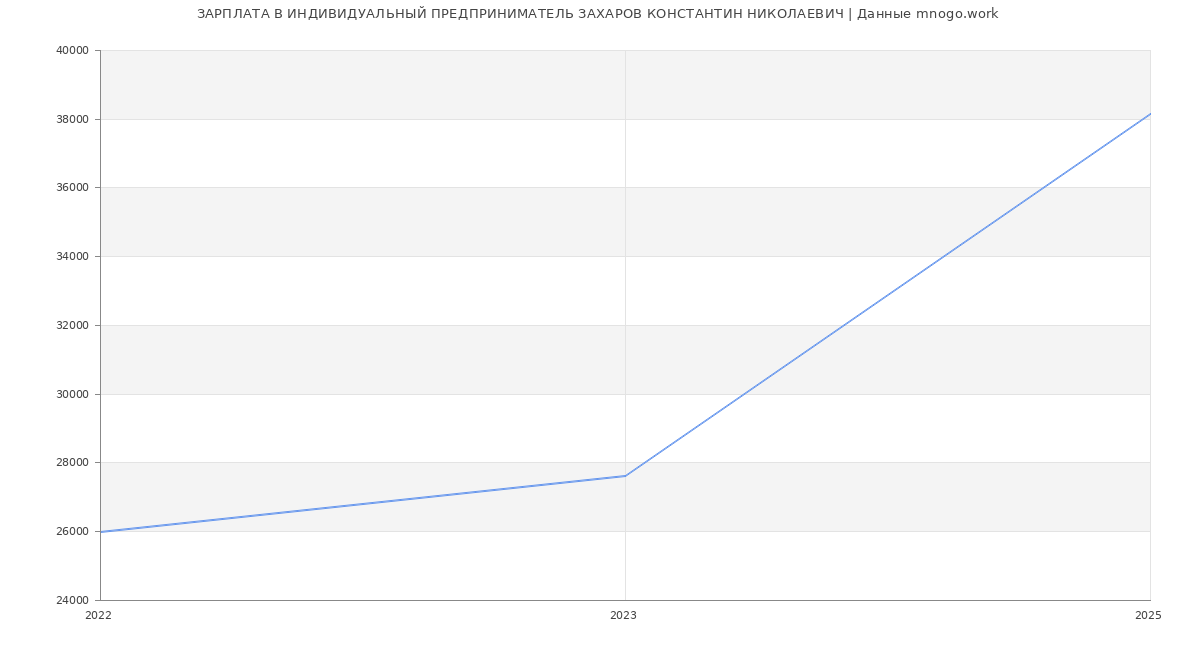Select the 38000 y-axis label

(74, 119)
